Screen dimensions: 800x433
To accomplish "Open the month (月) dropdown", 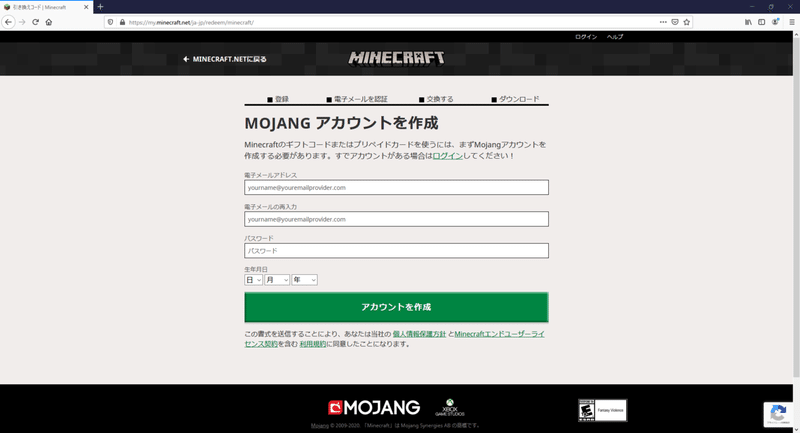I will (277, 279).
